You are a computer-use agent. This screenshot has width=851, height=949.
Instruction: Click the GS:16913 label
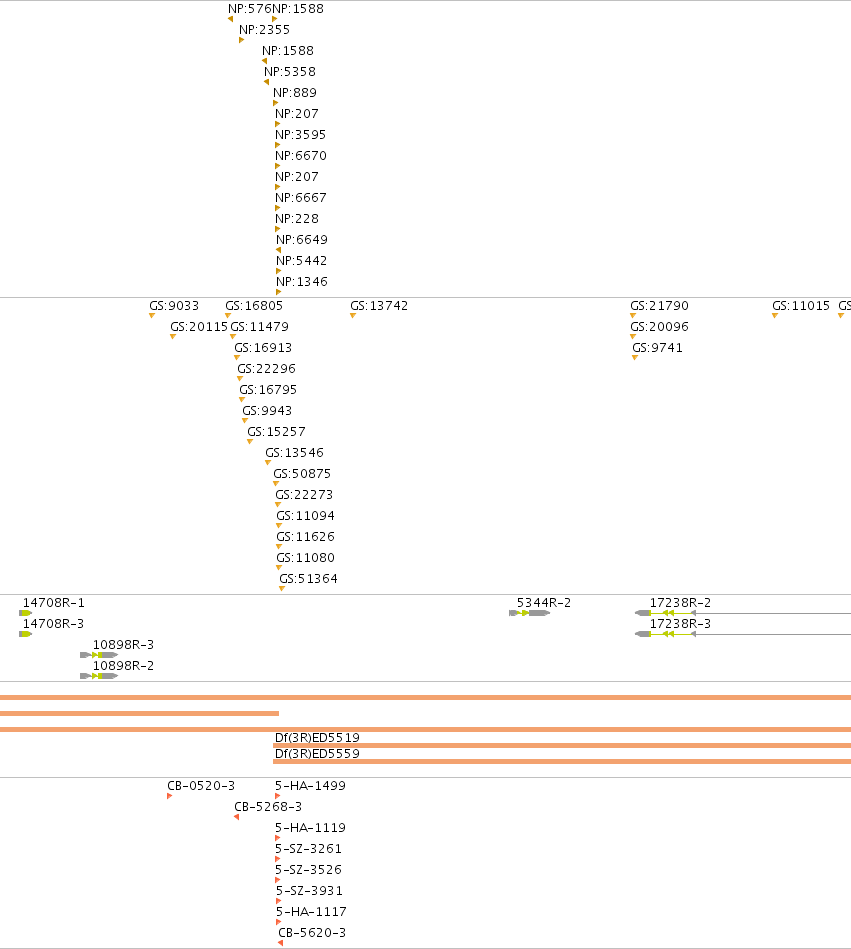click(263, 347)
